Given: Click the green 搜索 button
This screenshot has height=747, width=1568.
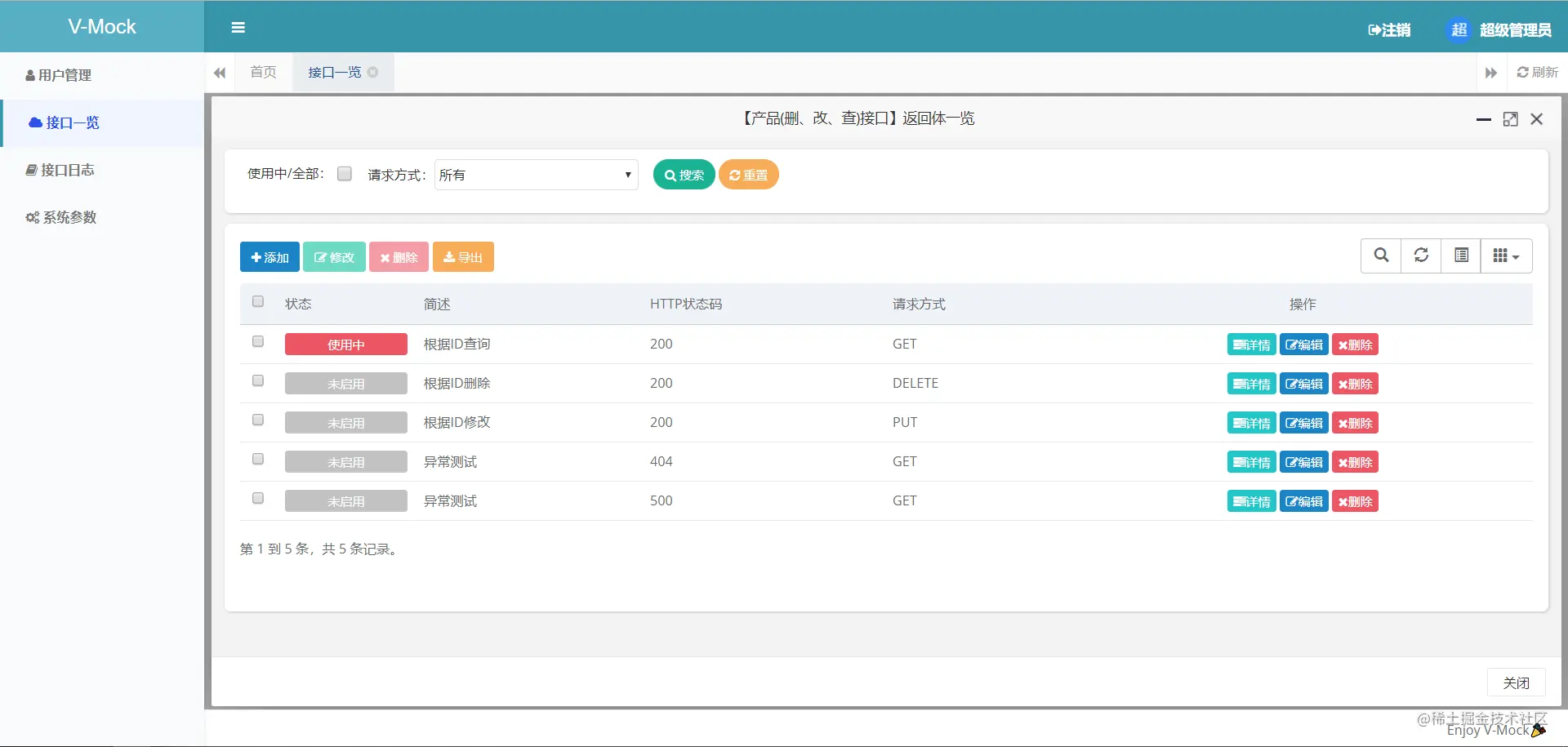Looking at the screenshot, I should (x=684, y=175).
